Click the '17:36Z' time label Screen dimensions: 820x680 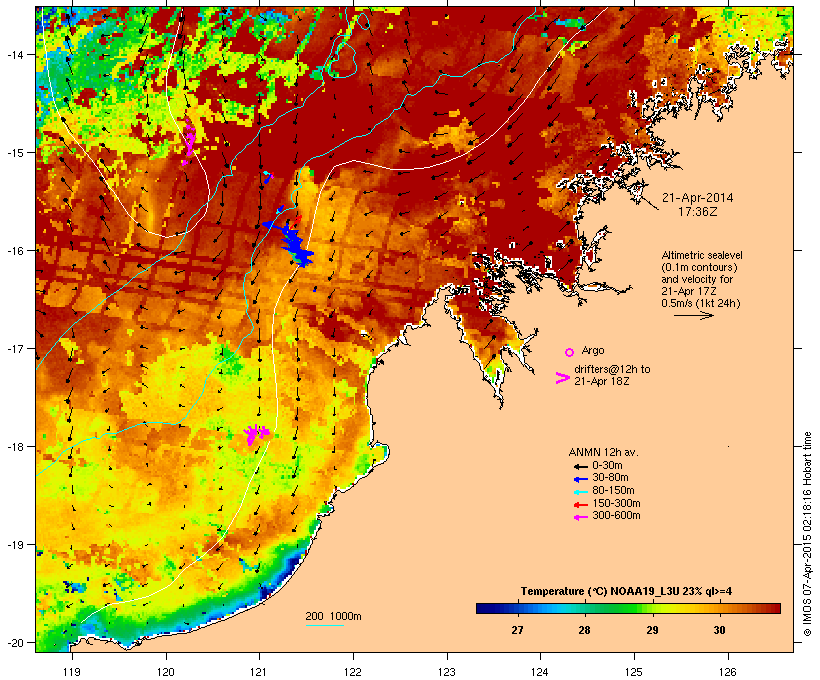point(698,212)
